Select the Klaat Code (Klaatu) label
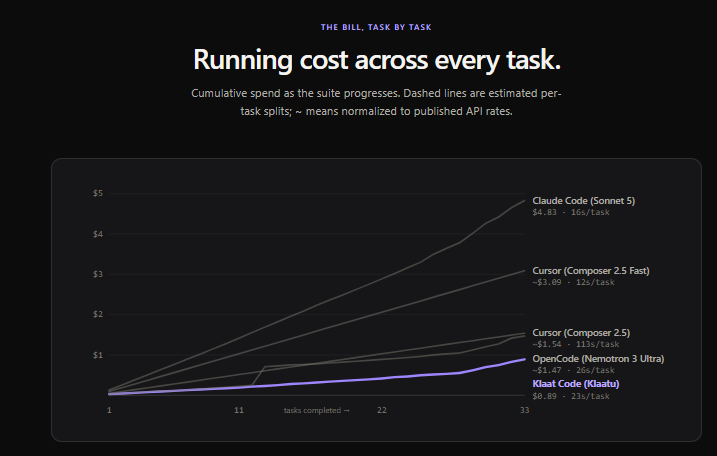 click(576, 384)
